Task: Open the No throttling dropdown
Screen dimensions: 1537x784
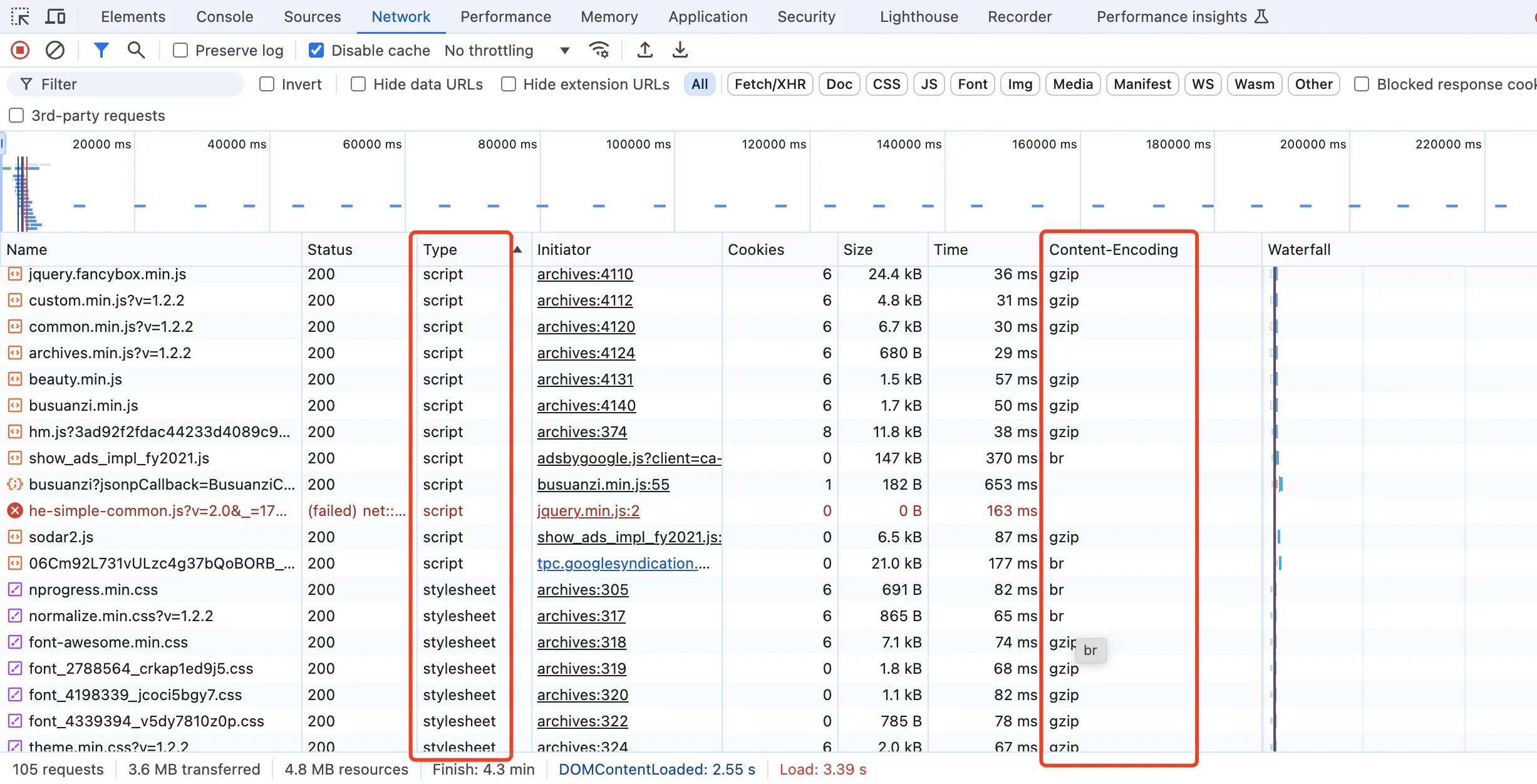Action: (x=507, y=50)
